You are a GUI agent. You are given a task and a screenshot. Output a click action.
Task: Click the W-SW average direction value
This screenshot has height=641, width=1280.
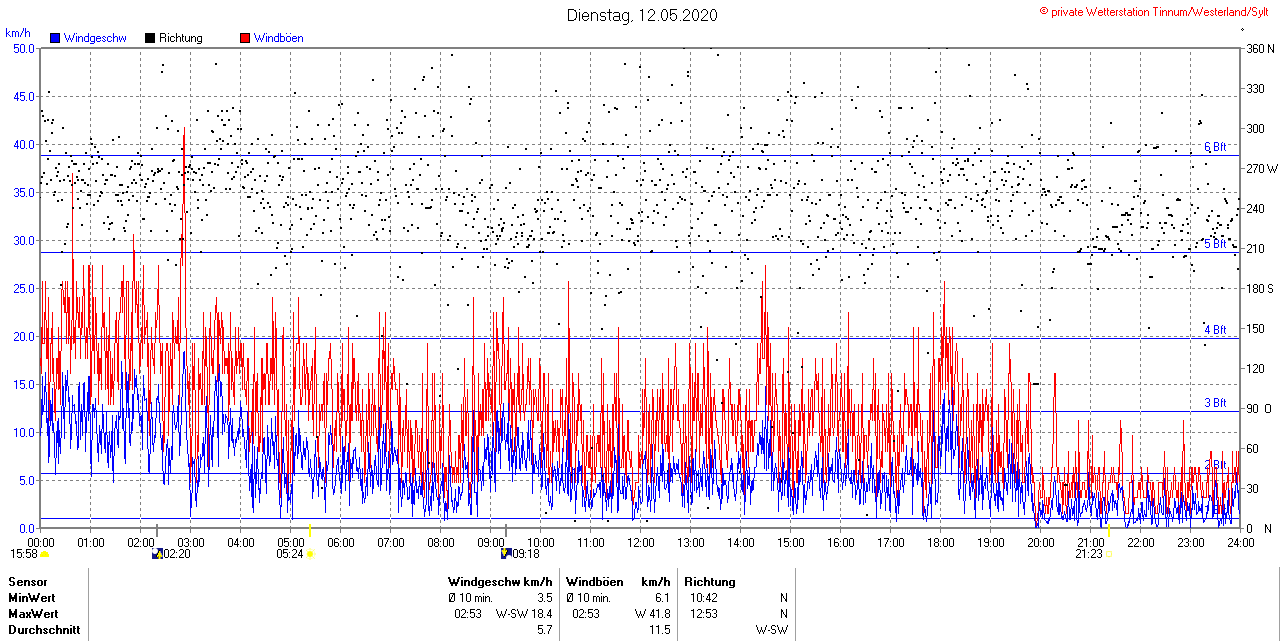(x=772, y=630)
